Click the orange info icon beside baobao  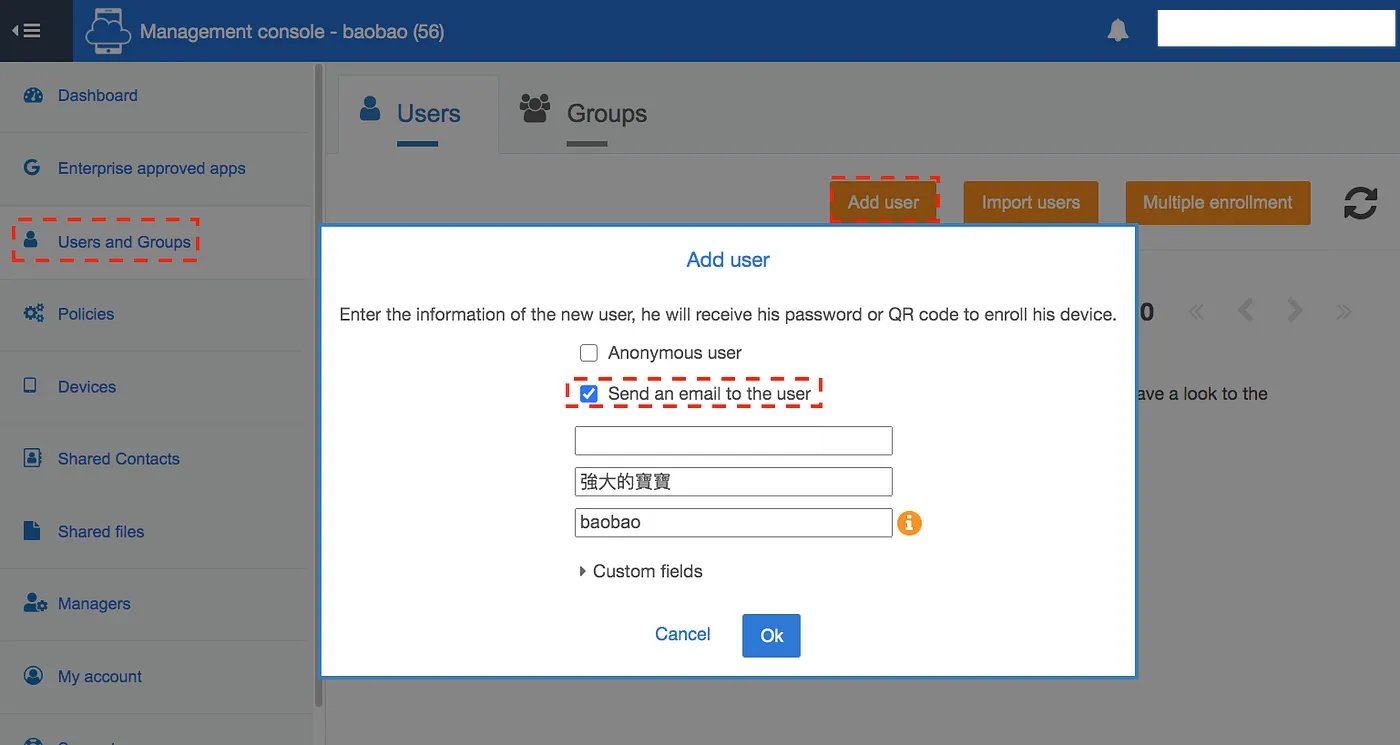click(x=909, y=523)
